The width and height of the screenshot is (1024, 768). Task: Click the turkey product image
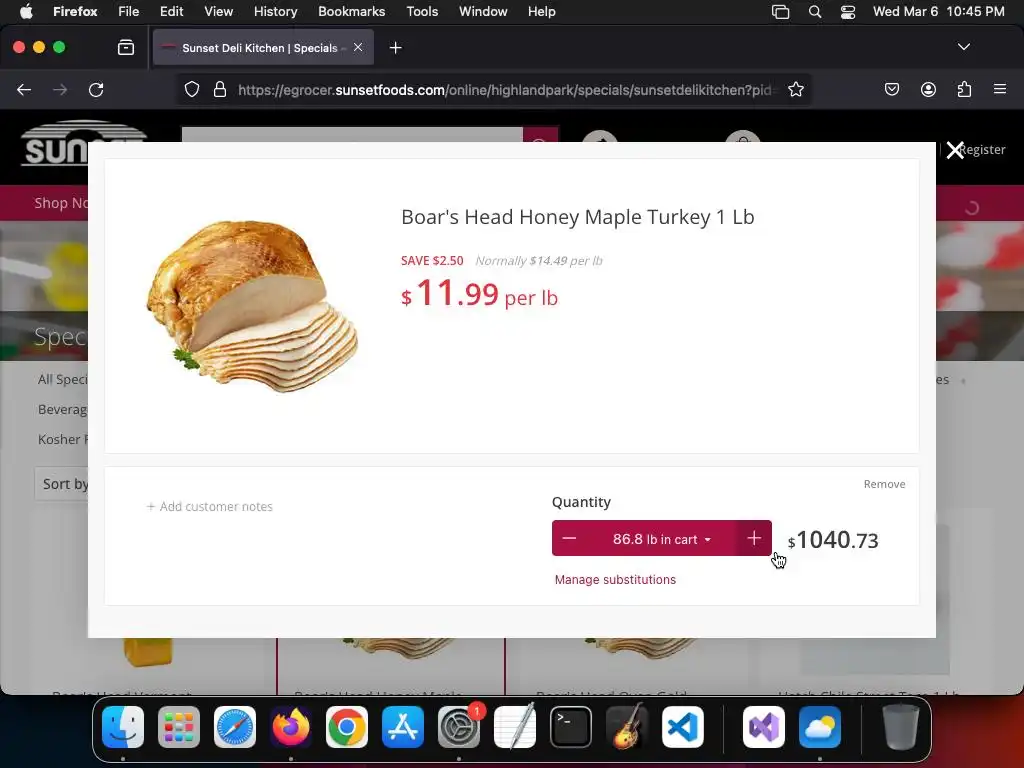[x=253, y=306]
